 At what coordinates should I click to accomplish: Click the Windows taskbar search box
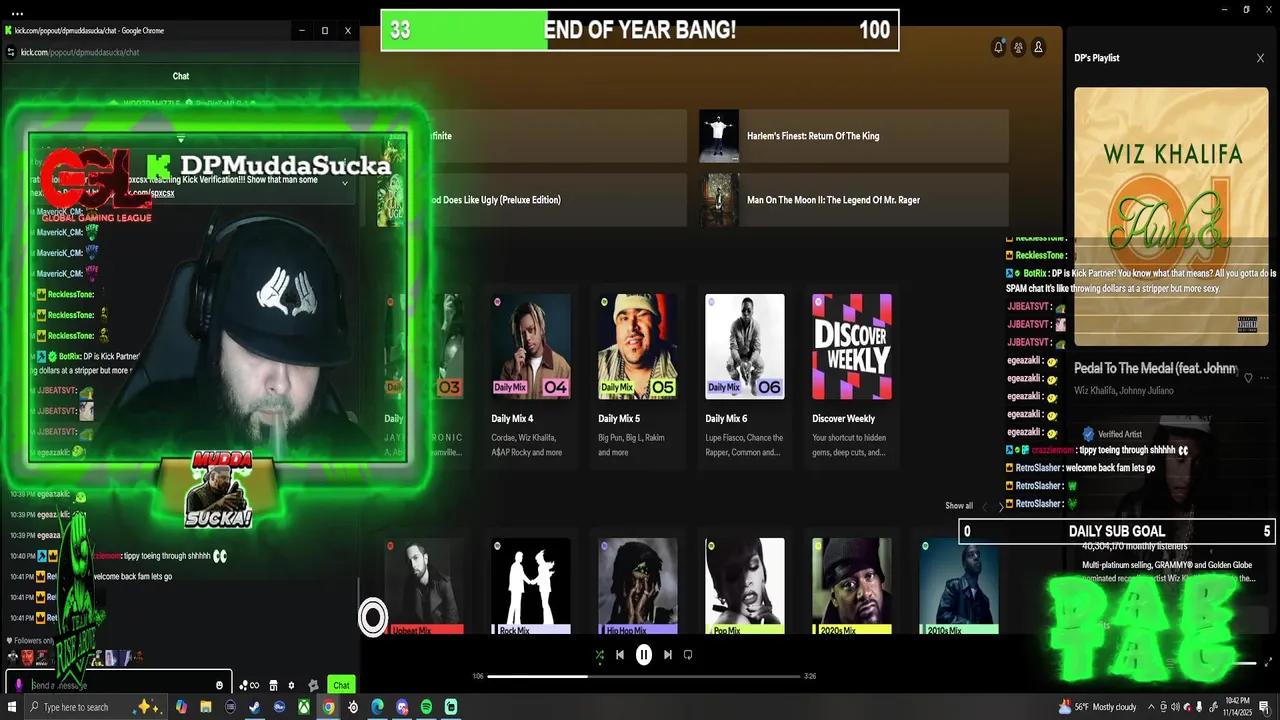tap(98, 707)
